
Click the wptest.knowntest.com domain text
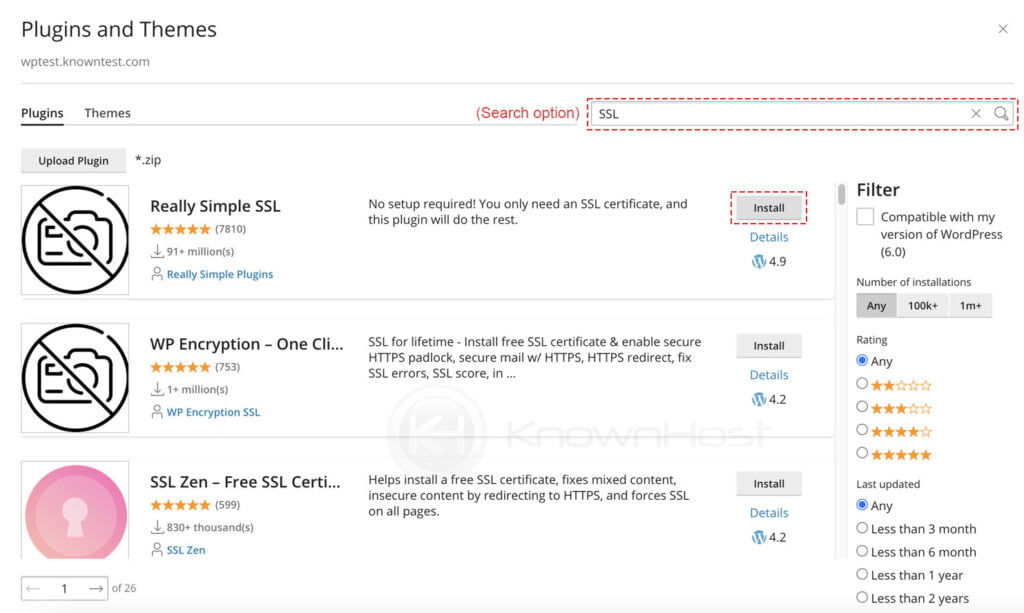coord(86,62)
